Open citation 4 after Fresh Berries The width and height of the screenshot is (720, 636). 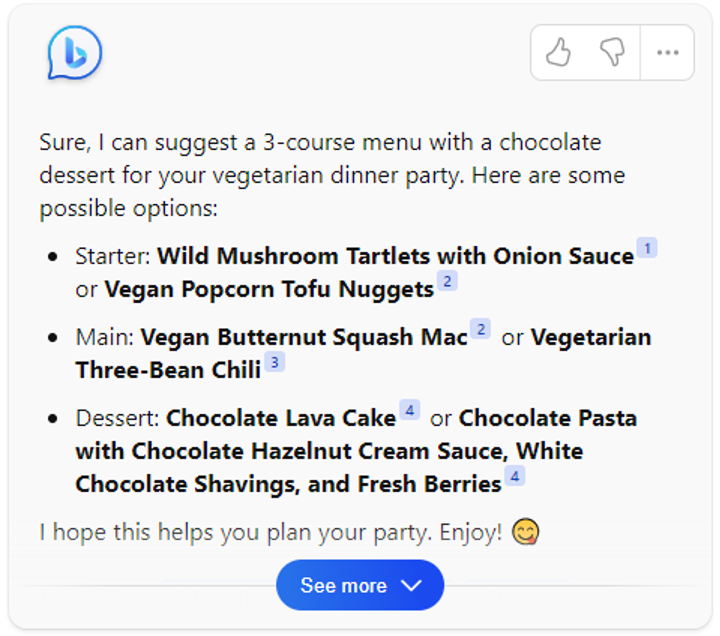(x=514, y=476)
